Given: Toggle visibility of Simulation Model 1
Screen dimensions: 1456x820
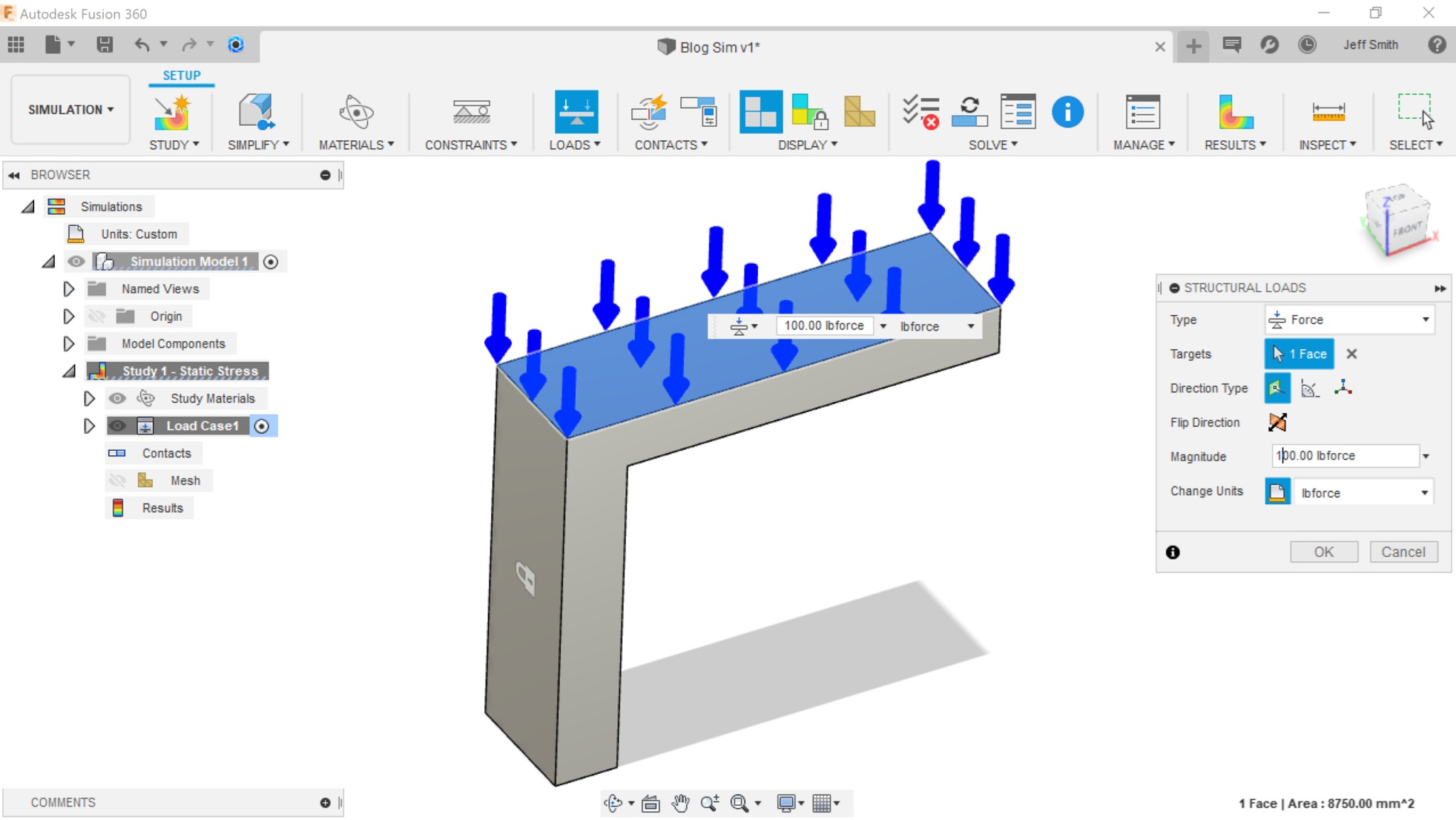Looking at the screenshot, I should tap(76, 262).
